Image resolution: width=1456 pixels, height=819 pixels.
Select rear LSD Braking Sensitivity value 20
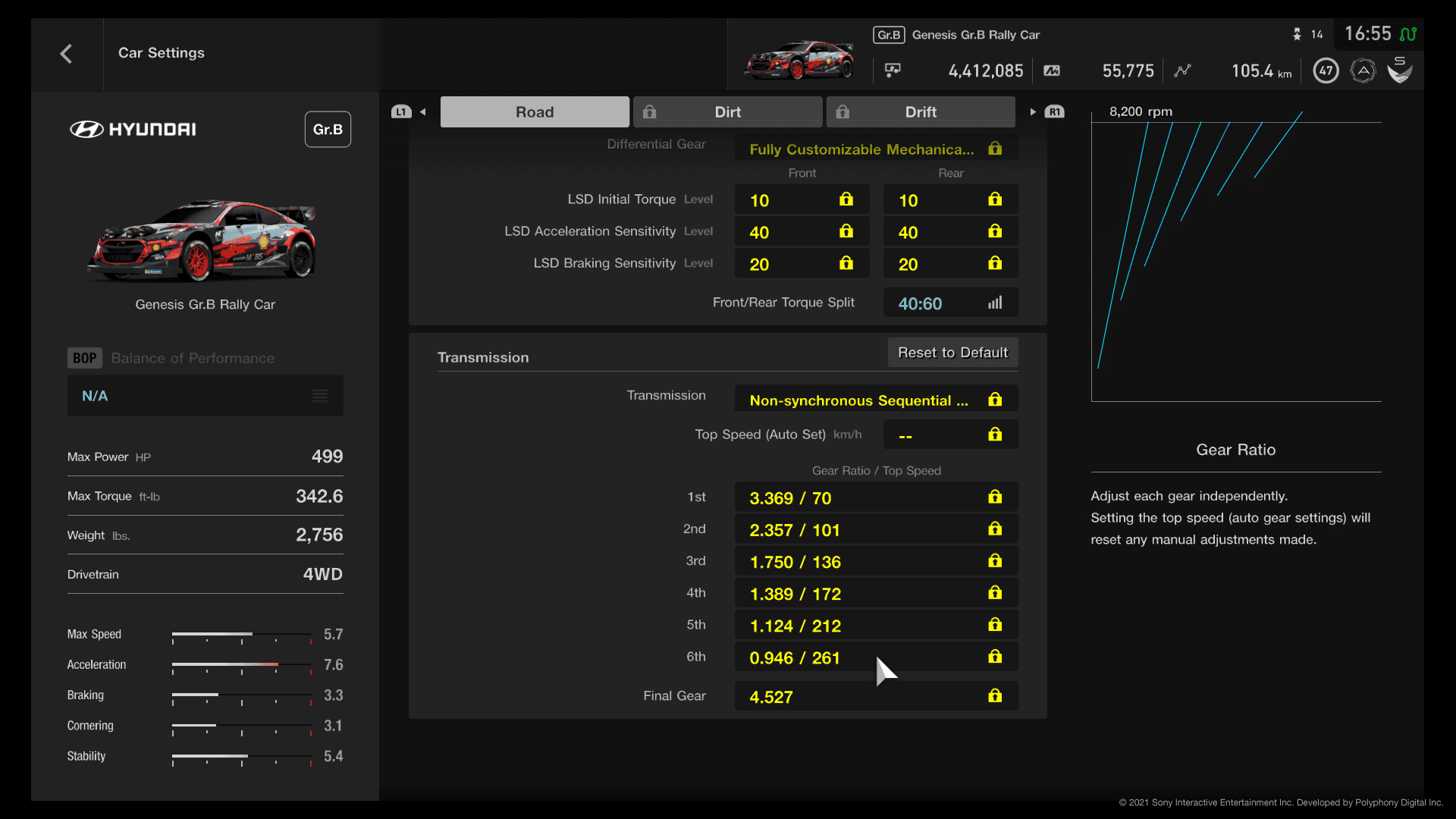[950, 264]
